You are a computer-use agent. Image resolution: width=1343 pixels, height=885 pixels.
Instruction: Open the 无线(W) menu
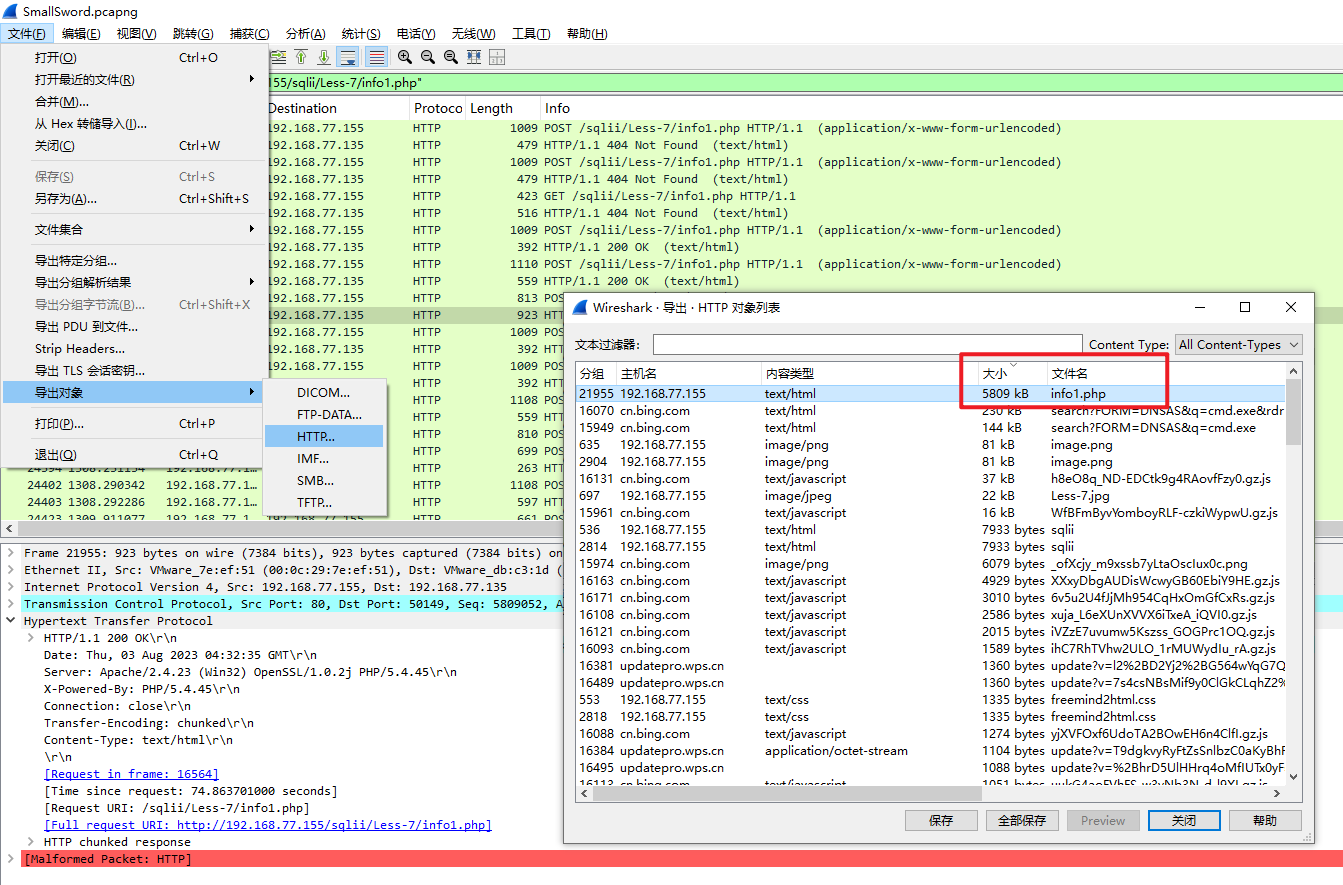pyautogui.click(x=473, y=34)
